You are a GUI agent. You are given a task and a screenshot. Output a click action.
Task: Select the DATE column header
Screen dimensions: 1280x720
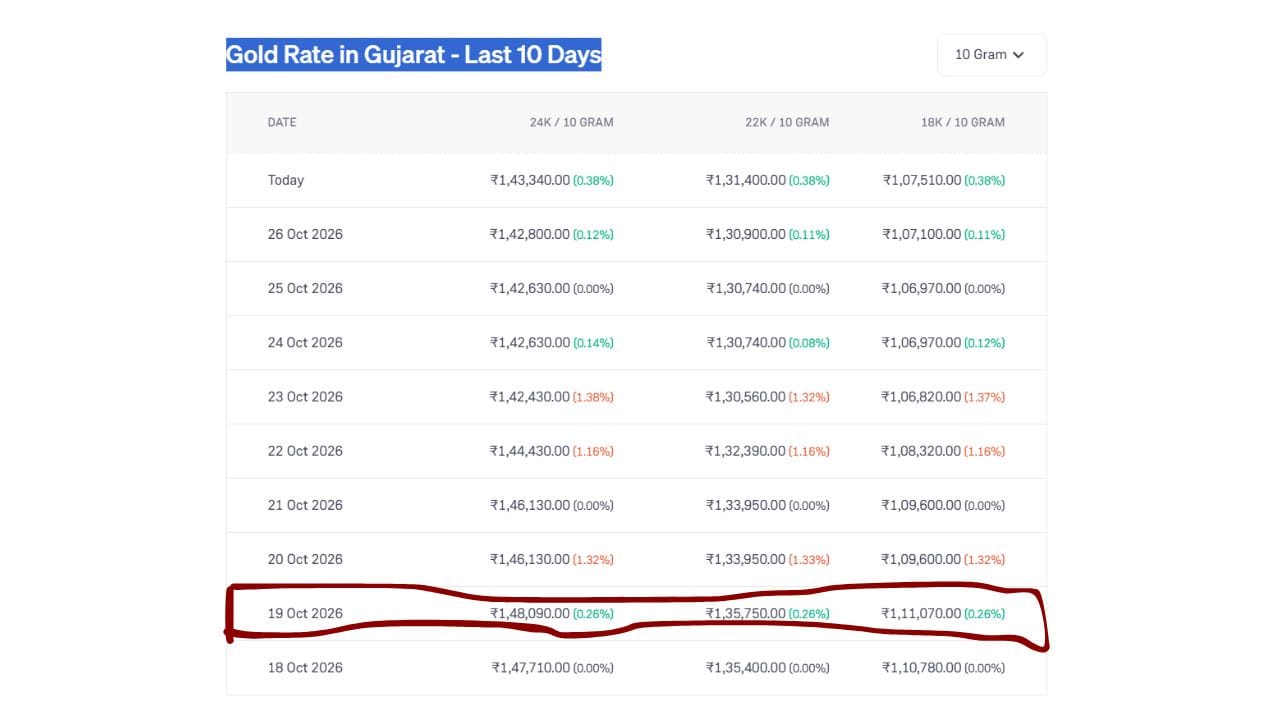282,122
